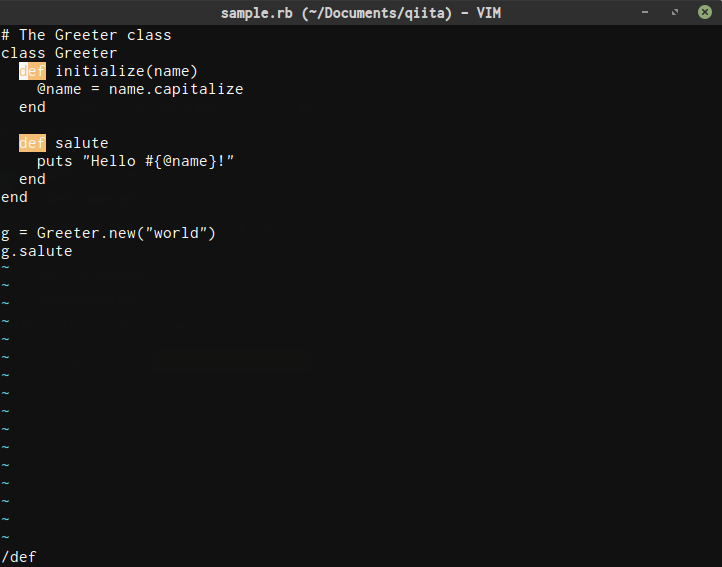Click the initialize method name

(x=100, y=71)
